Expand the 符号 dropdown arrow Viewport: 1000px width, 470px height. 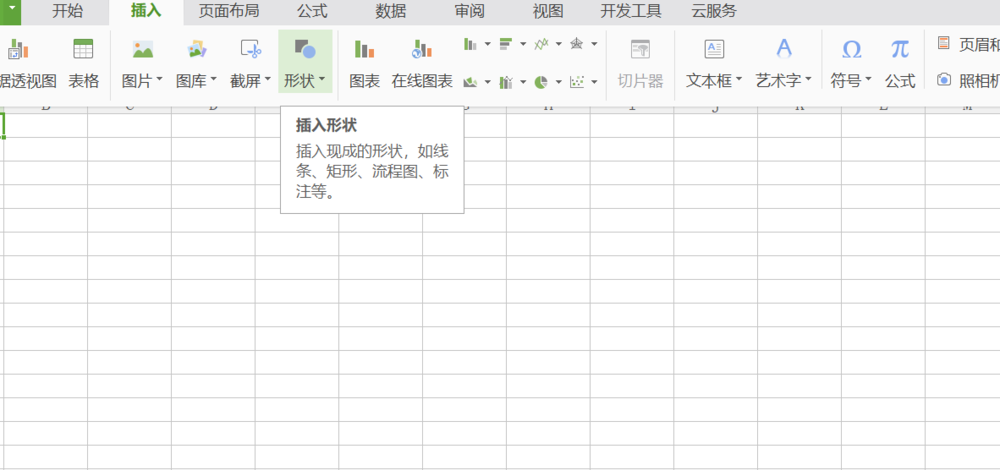[x=869, y=80]
